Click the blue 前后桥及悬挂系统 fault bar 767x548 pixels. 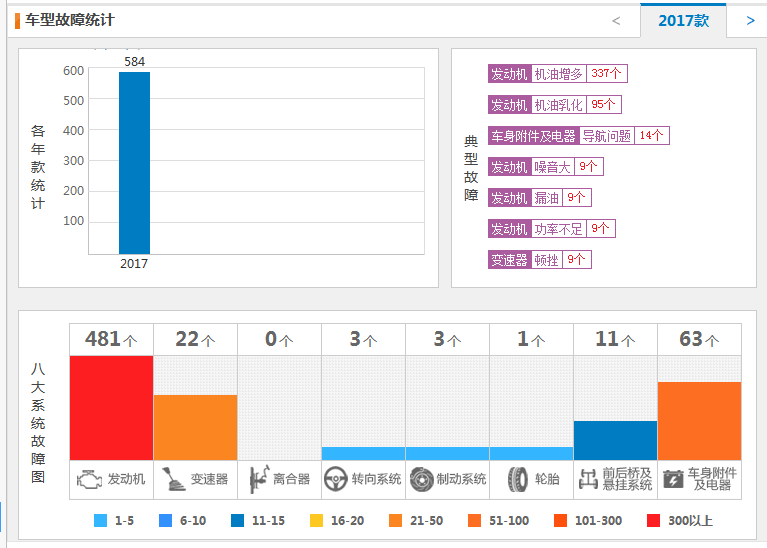point(615,440)
